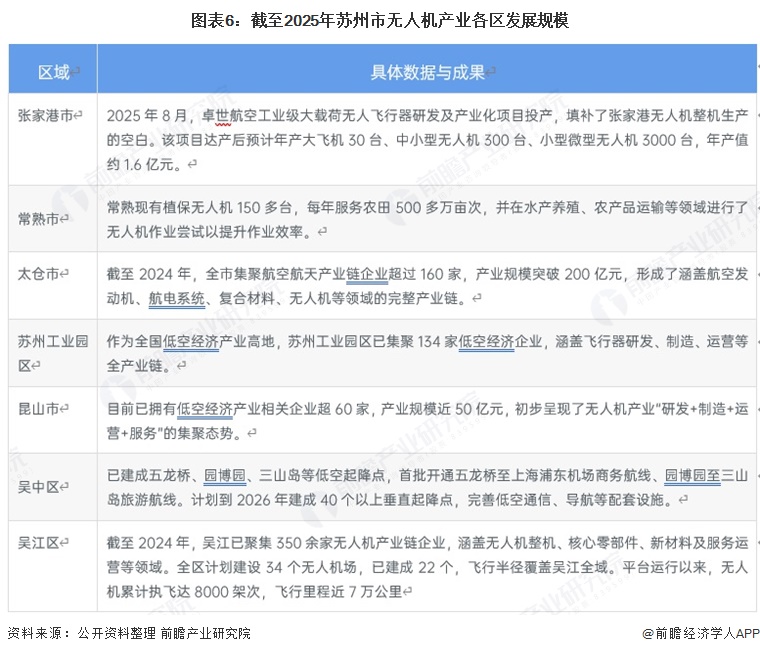Select the 区域 column header
The width and height of the screenshot is (760, 654).
pyautogui.click(x=54, y=72)
